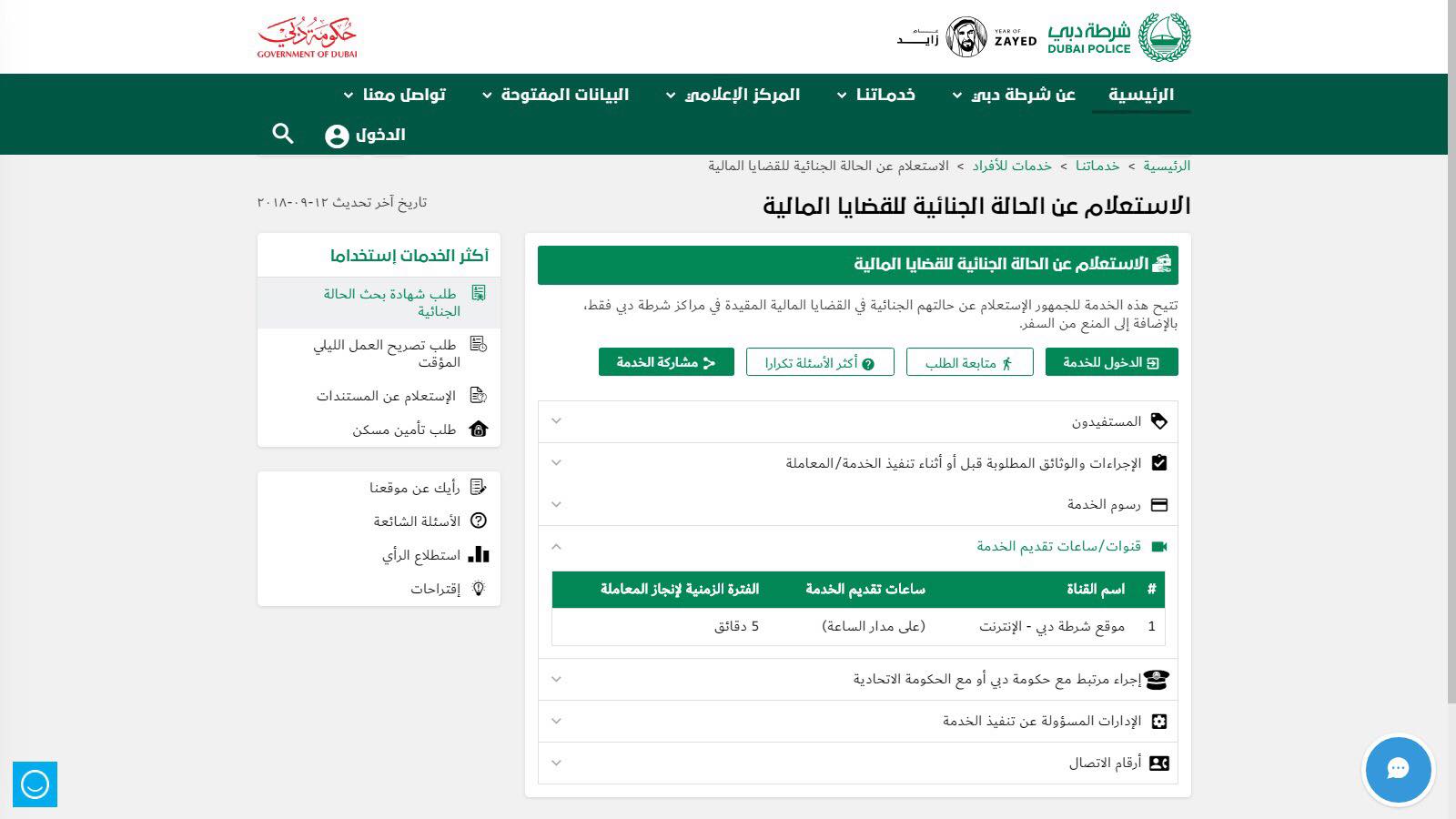
Task: Click the certificate icon beside طلب شهادة بحث الحالة
Action: (479, 293)
